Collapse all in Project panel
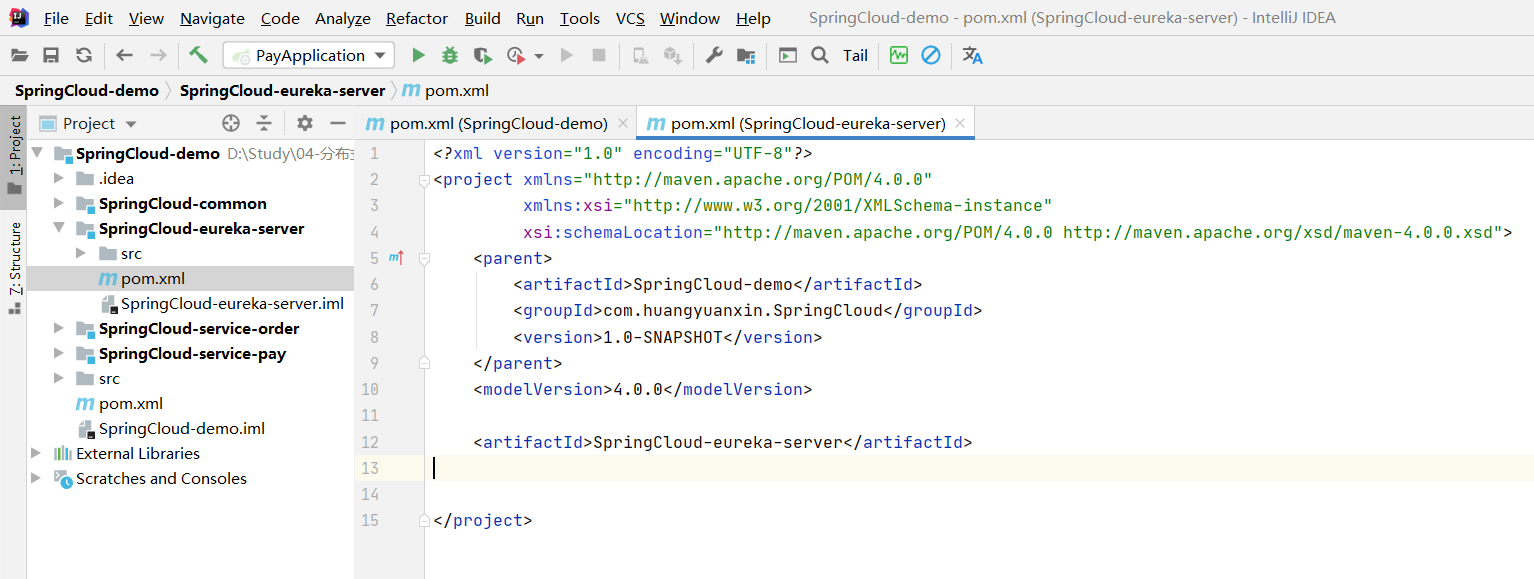This screenshot has height=579, width=1534. click(x=264, y=123)
